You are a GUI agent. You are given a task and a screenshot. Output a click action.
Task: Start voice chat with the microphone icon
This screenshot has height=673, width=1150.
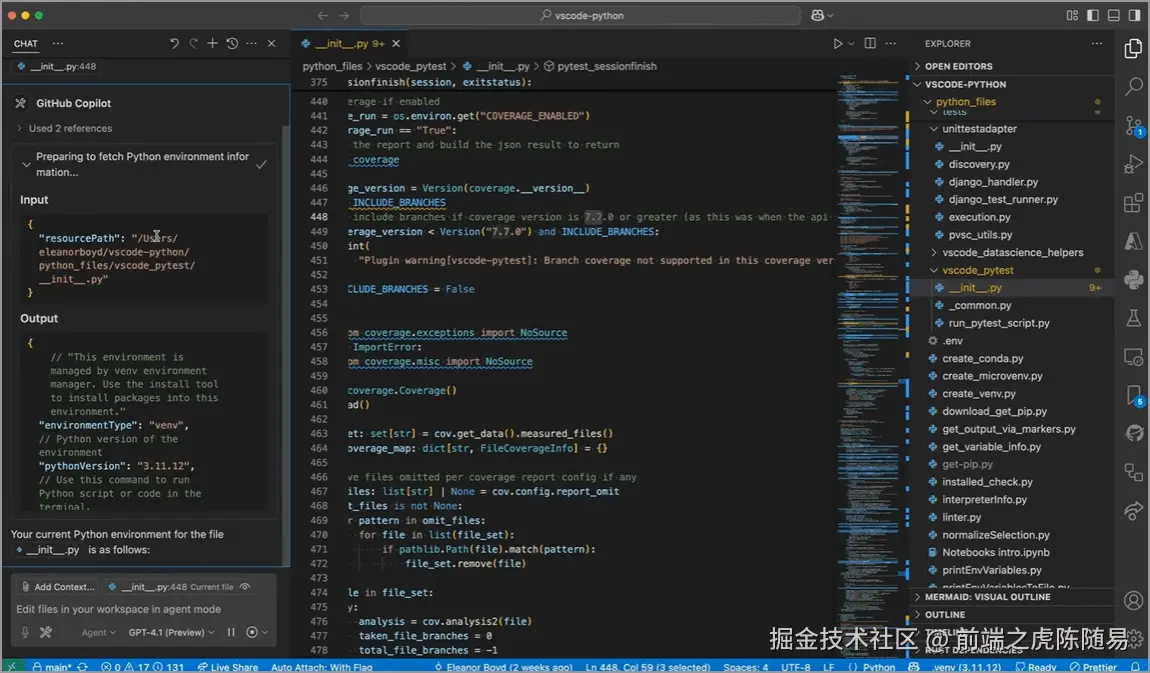[x=25, y=632]
